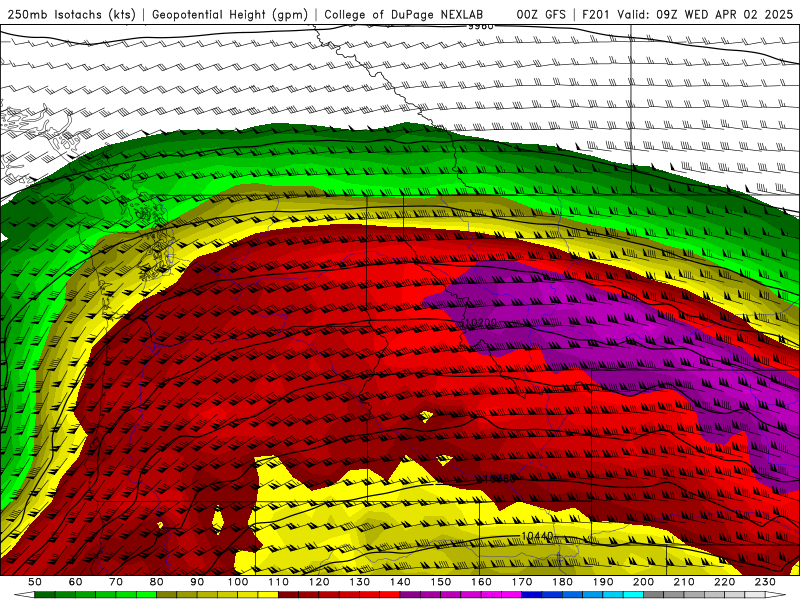The image size is (800, 600).
Task: Click the legend value 80
Action: pos(156,582)
